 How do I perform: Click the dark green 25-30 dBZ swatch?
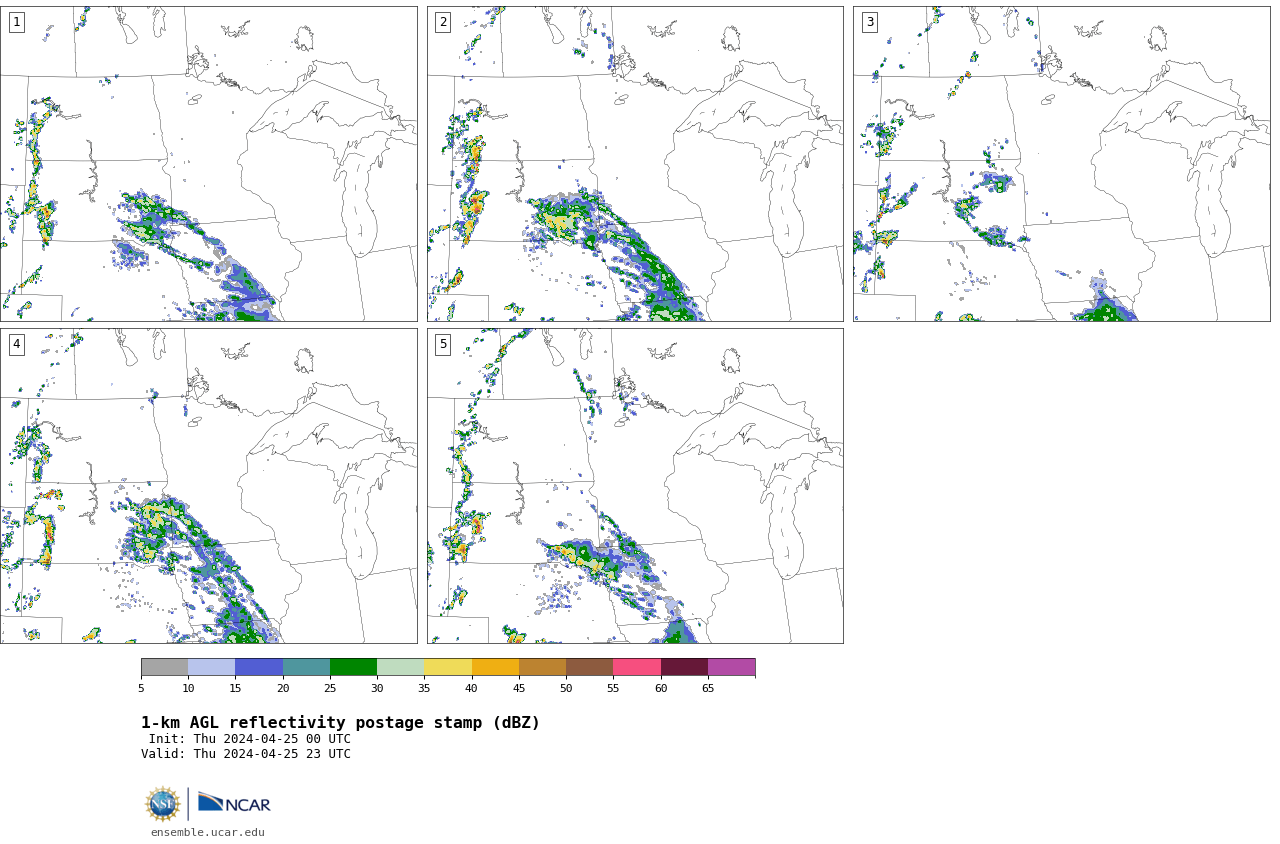pos(353,667)
